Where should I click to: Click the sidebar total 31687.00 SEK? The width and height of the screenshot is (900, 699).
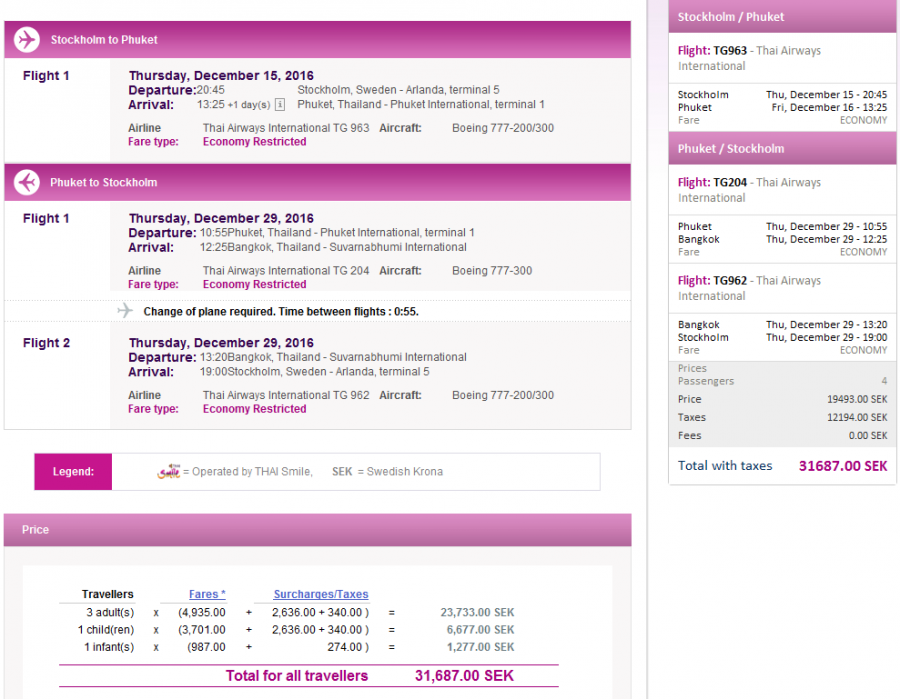coord(843,466)
